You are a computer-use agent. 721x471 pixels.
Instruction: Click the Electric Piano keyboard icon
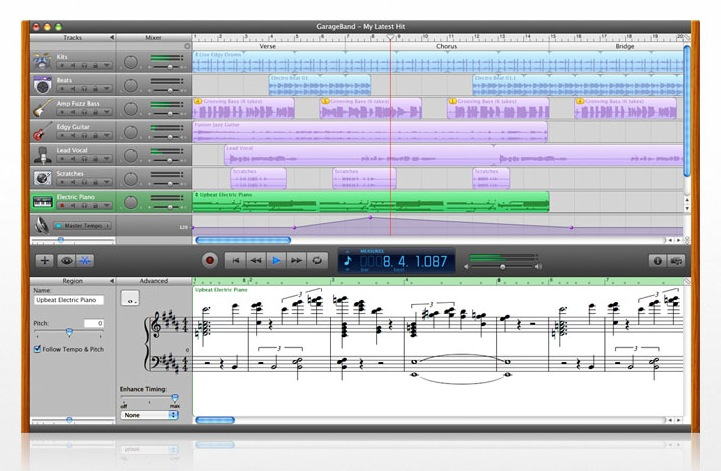click(43, 201)
